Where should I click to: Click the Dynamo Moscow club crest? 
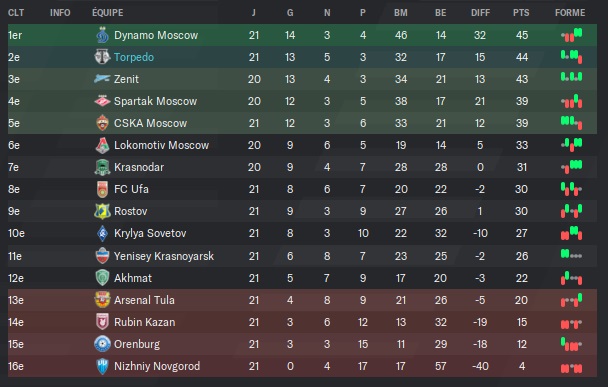(x=102, y=35)
